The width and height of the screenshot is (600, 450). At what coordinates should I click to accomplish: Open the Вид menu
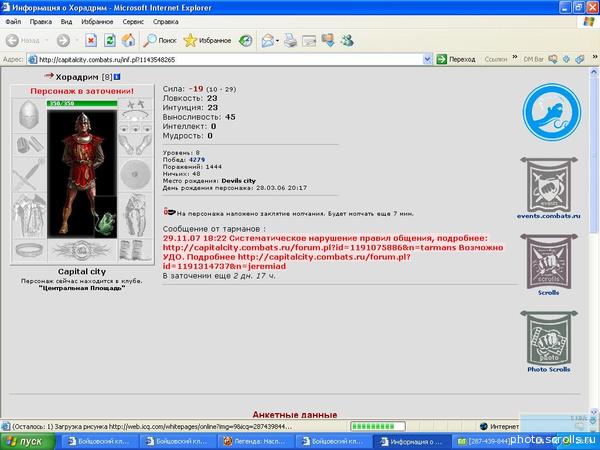[x=66, y=22]
